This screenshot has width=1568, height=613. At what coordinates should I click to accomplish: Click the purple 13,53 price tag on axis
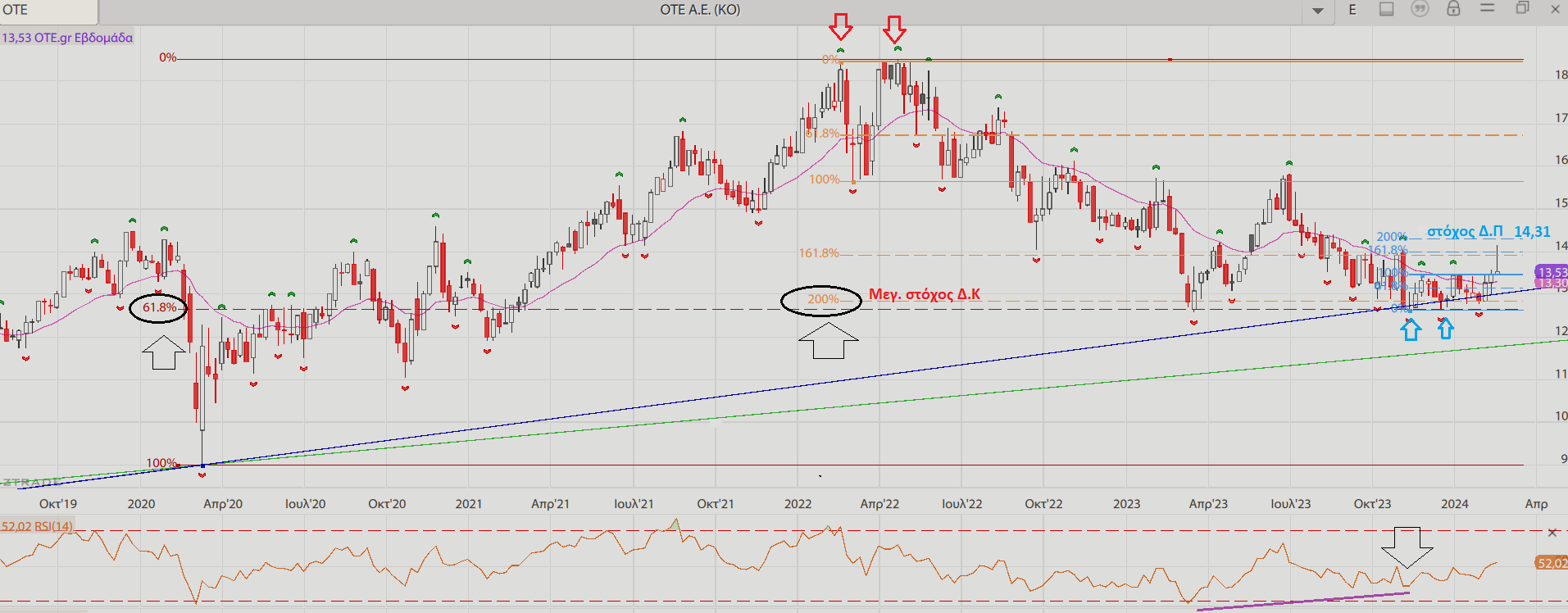[x=1552, y=272]
